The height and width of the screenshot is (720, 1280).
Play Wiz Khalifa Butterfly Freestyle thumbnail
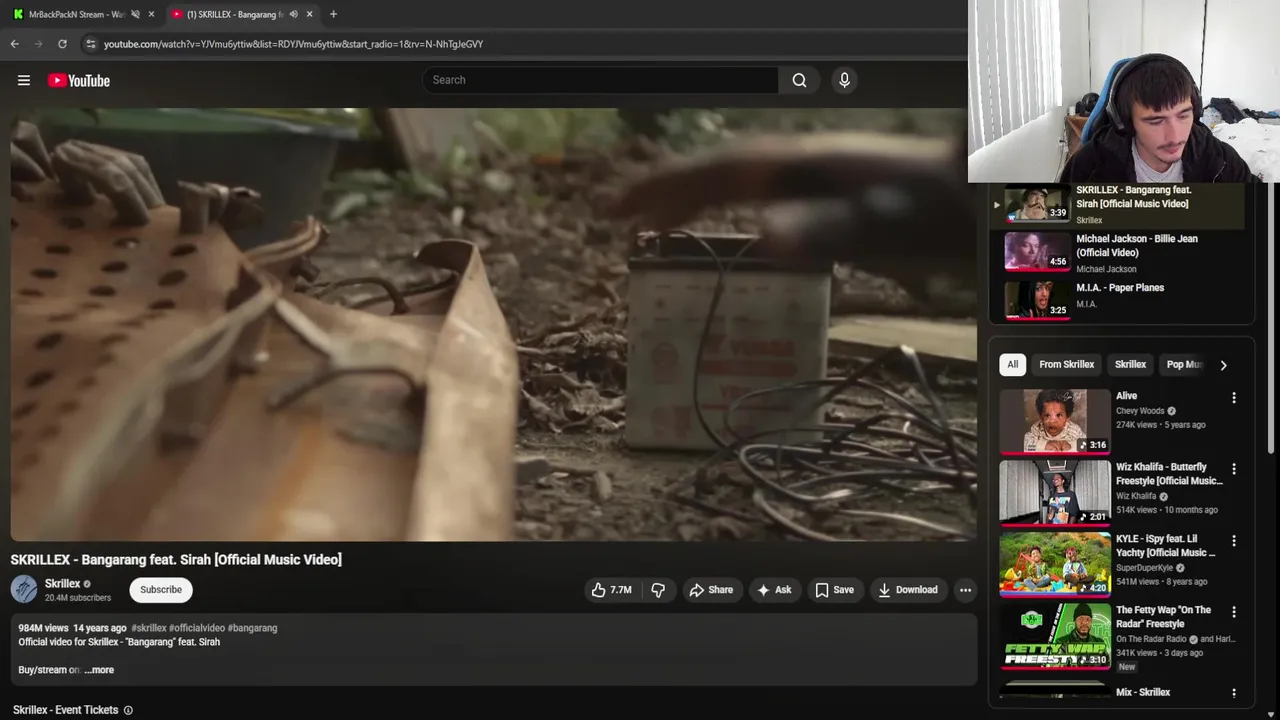1055,493
